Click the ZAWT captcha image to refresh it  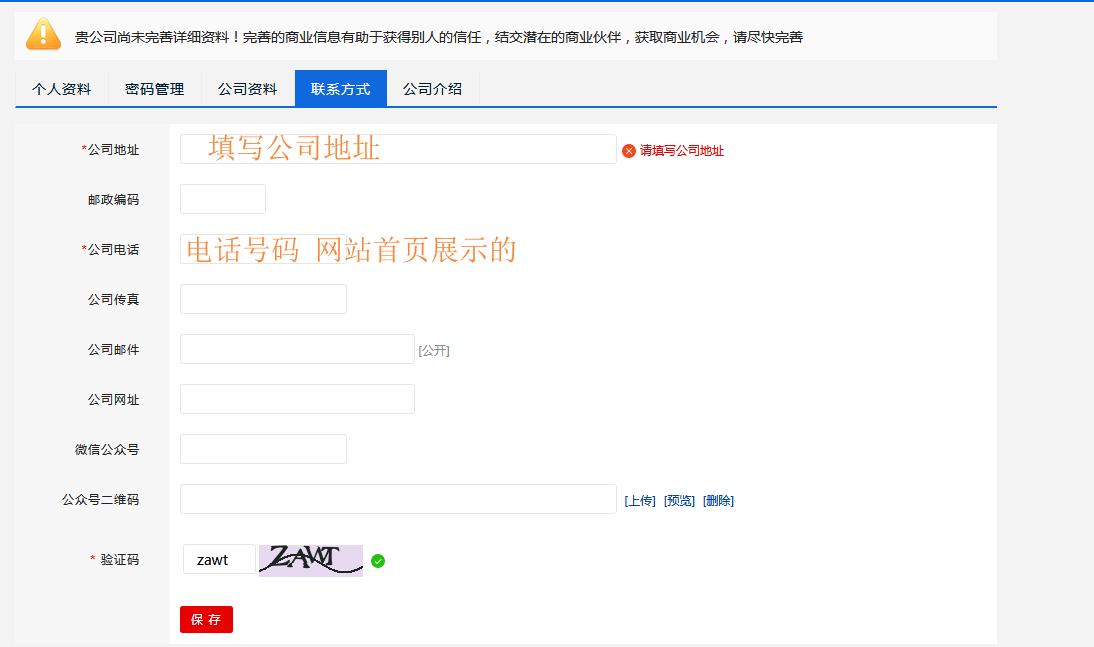311,560
